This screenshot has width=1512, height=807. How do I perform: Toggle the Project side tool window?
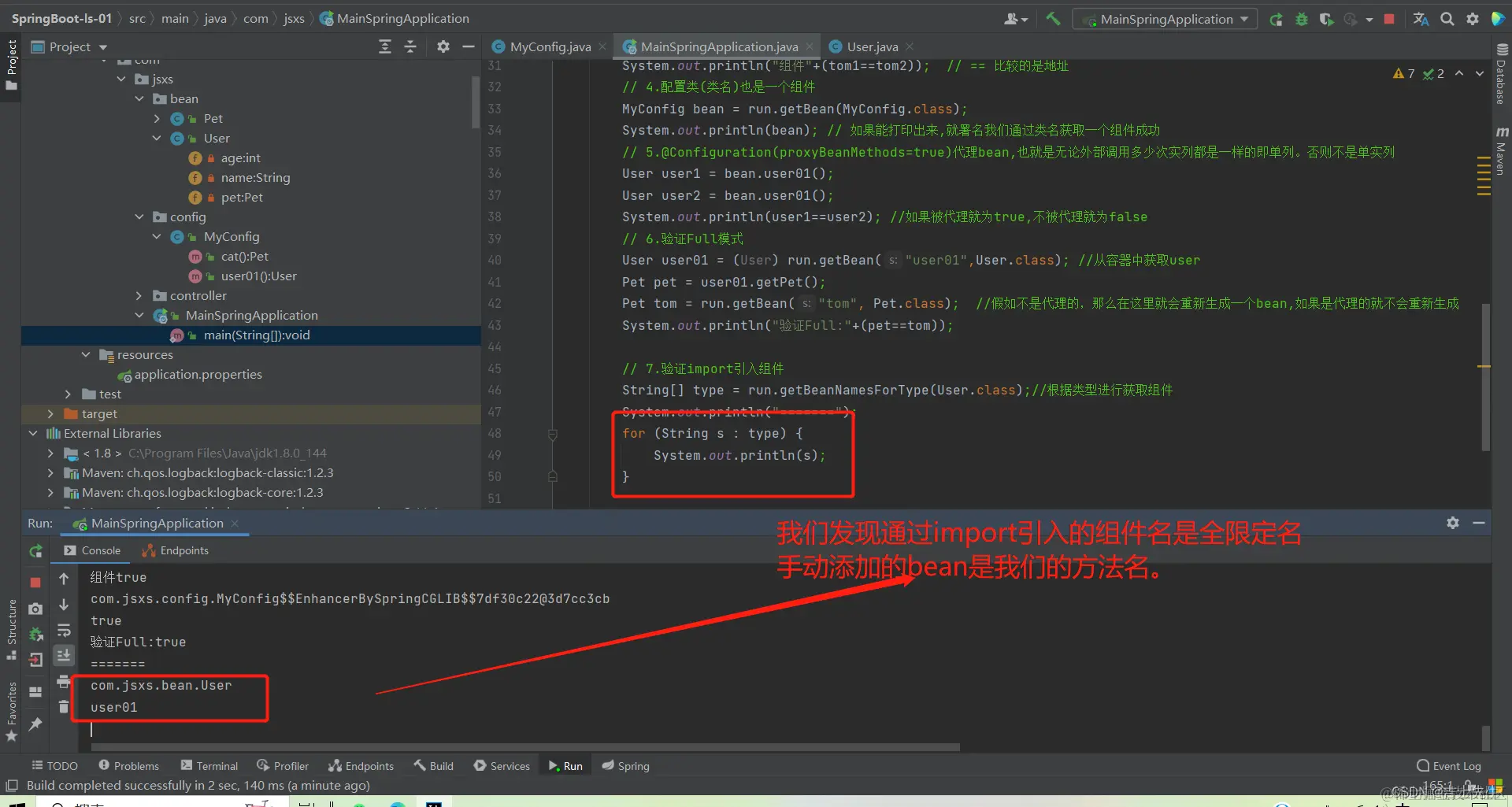pyautogui.click(x=11, y=65)
